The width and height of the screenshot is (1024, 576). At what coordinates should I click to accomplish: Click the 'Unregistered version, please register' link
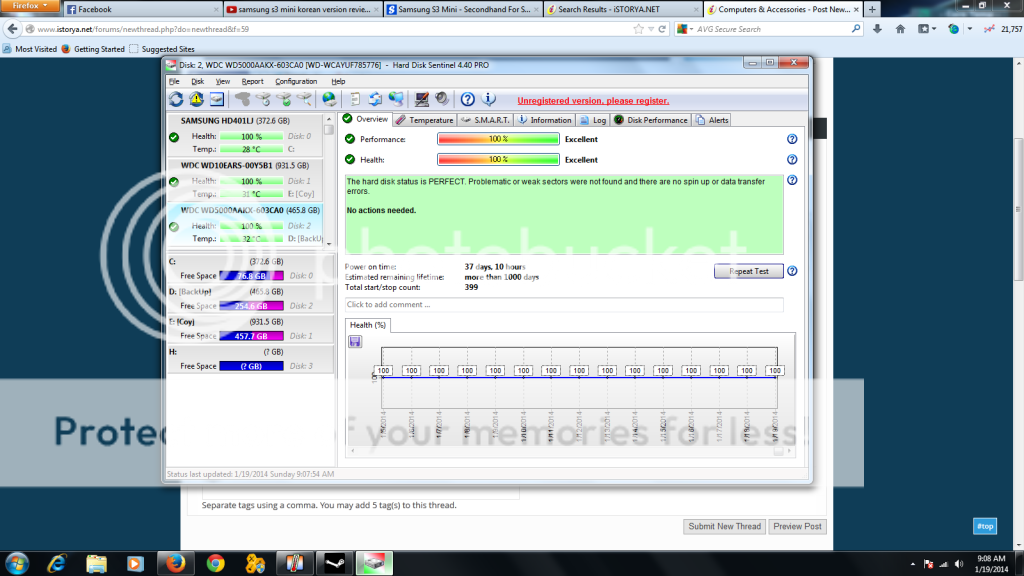tap(593, 100)
